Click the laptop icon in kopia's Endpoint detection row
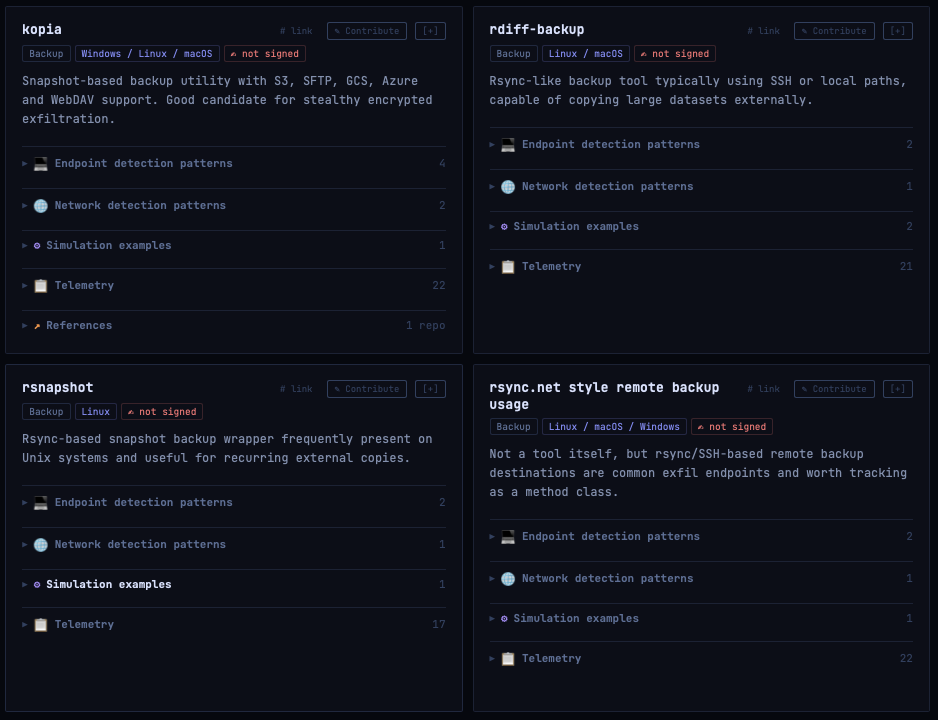Image resolution: width=938 pixels, height=720 pixels. 40,164
